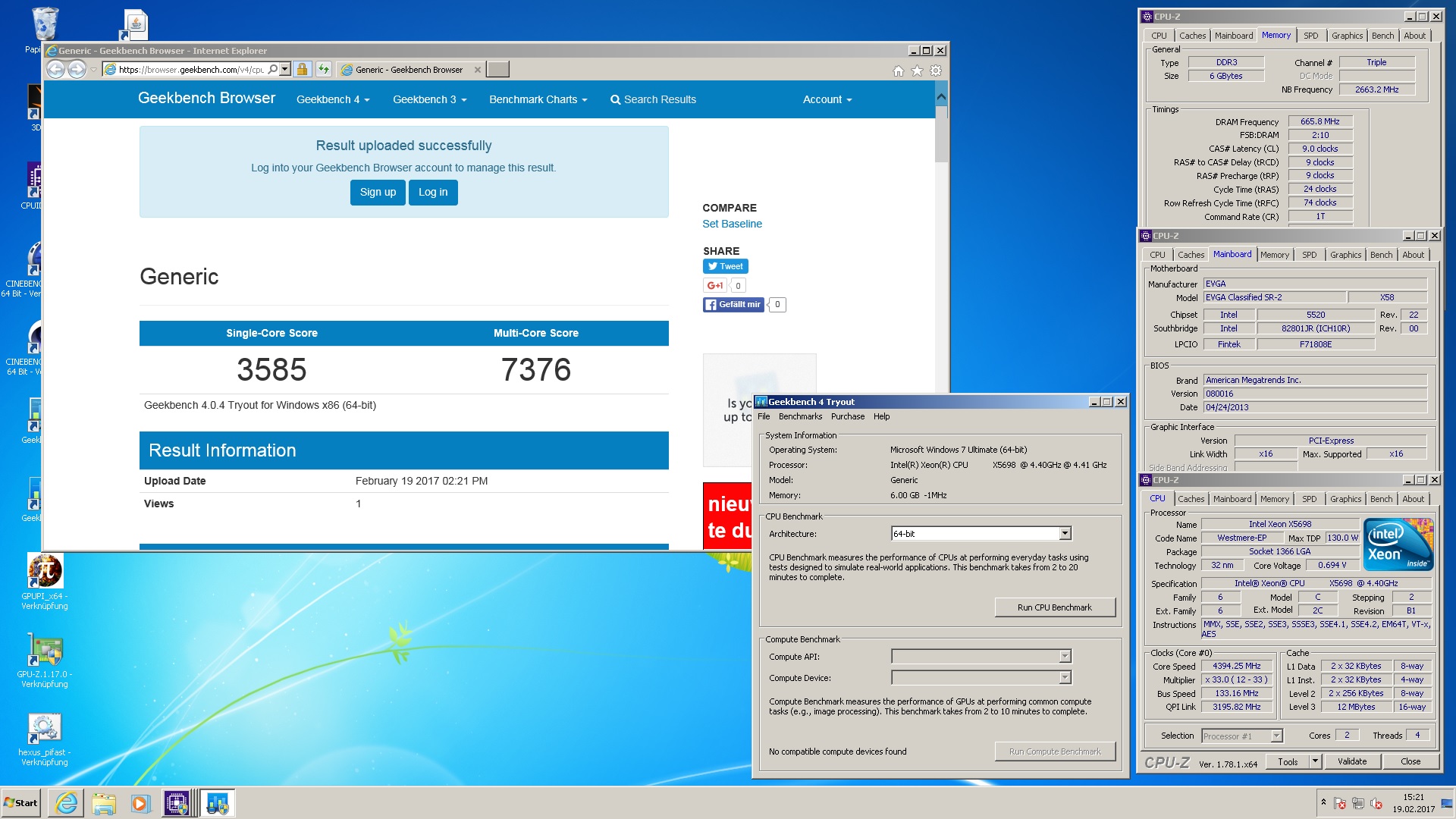Click the search magnifier in address bar
The width and height of the screenshot is (1456, 819).
(273, 70)
